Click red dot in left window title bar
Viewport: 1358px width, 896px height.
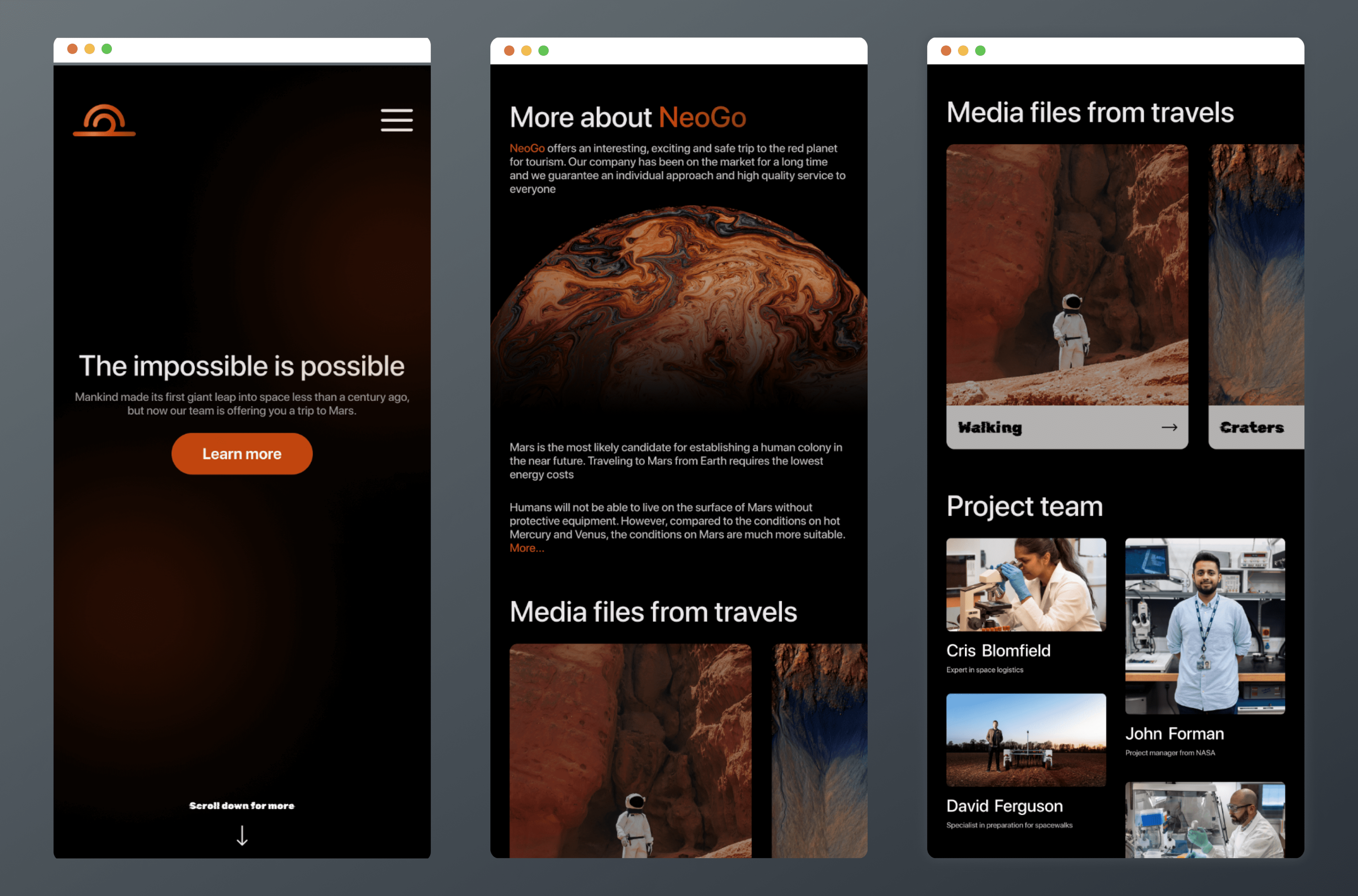(73, 49)
